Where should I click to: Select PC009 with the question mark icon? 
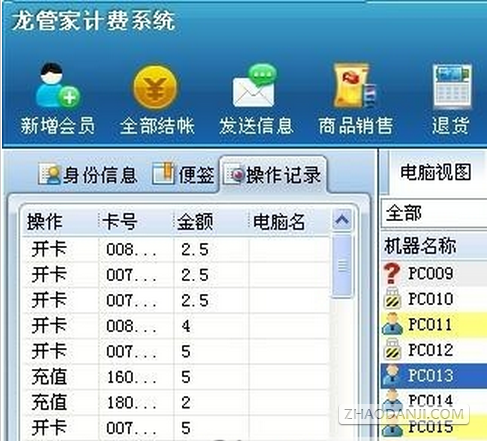coord(434,274)
